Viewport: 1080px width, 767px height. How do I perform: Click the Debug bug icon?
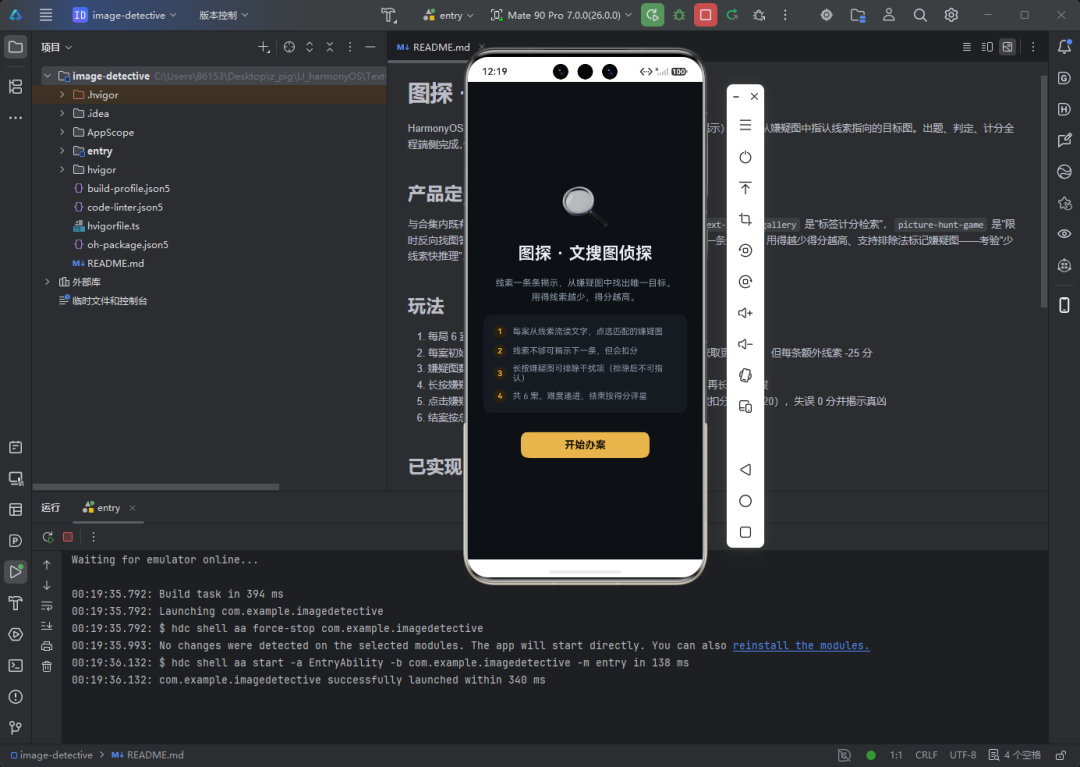pyautogui.click(x=679, y=14)
